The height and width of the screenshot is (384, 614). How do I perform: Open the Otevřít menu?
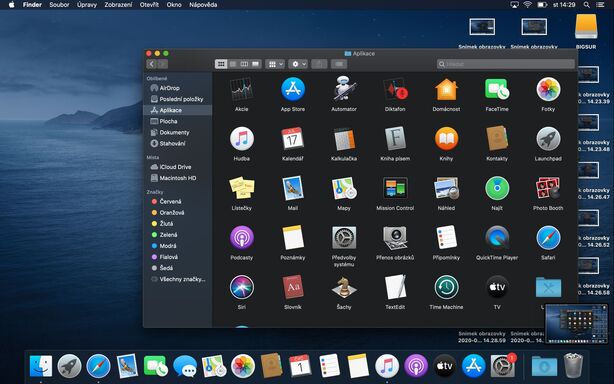tap(149, 5)
